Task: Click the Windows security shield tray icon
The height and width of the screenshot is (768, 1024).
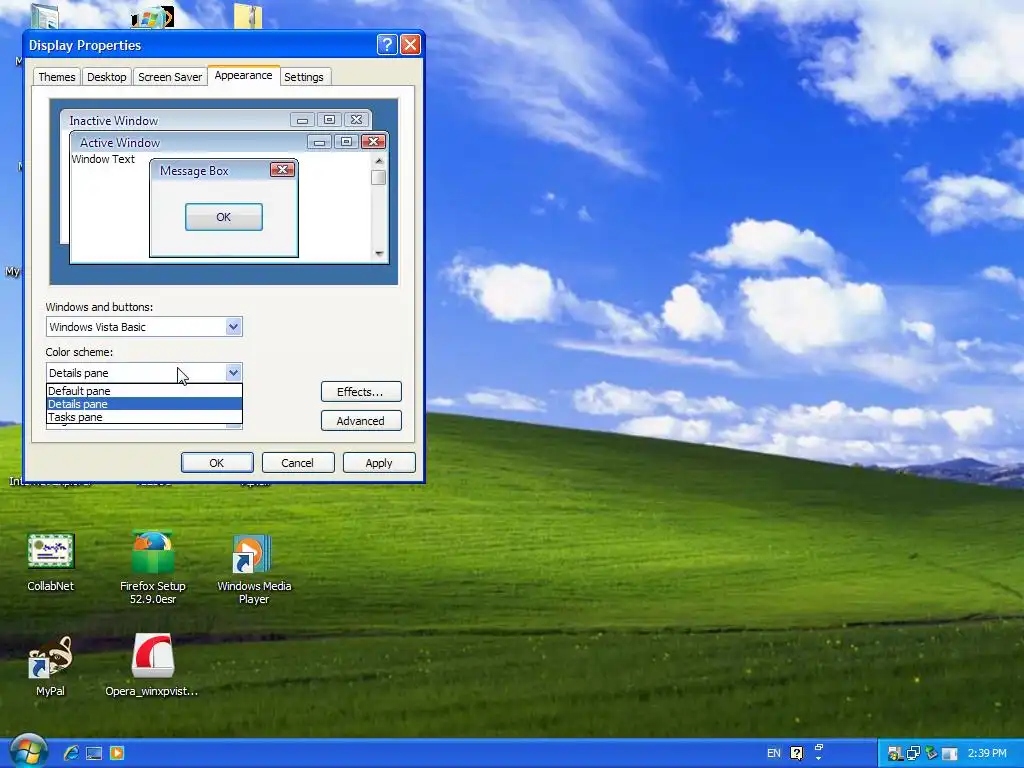Action: (895, 754)
